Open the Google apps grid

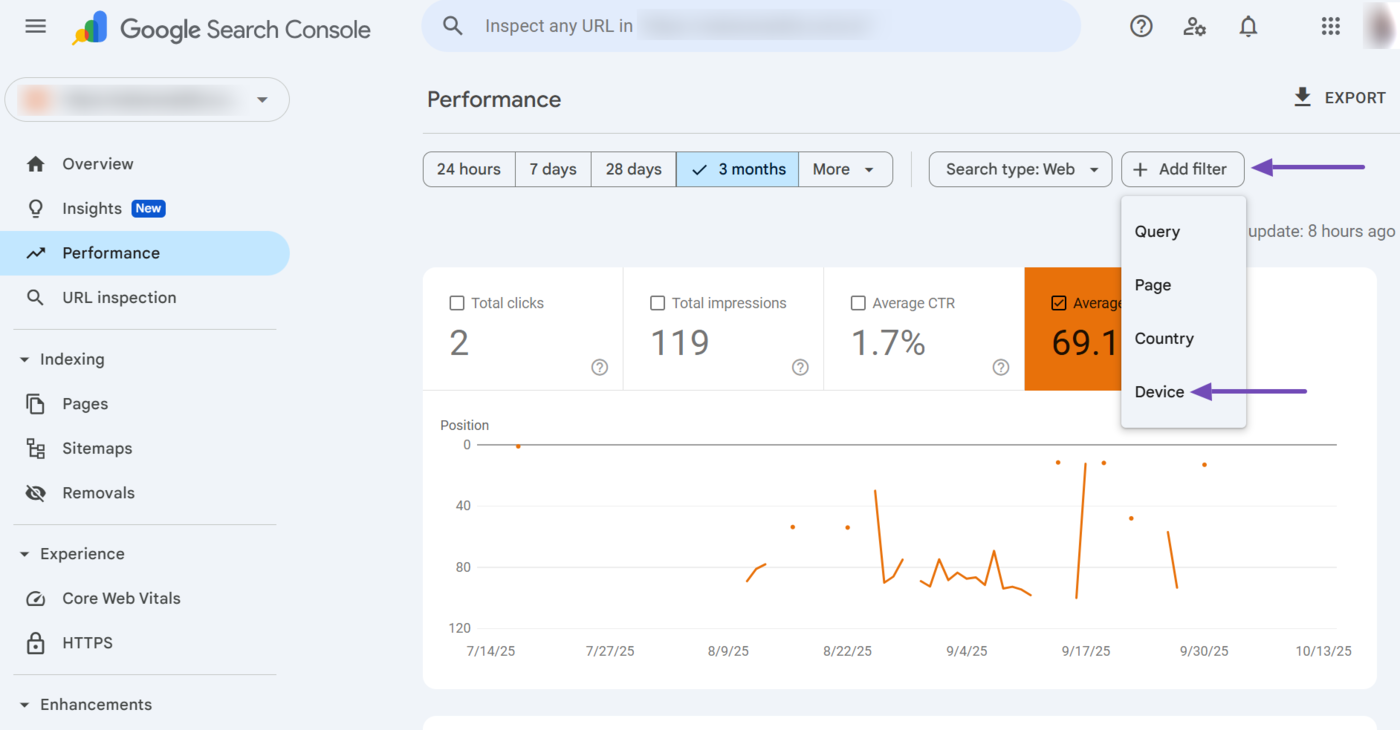coord(1330,27)
